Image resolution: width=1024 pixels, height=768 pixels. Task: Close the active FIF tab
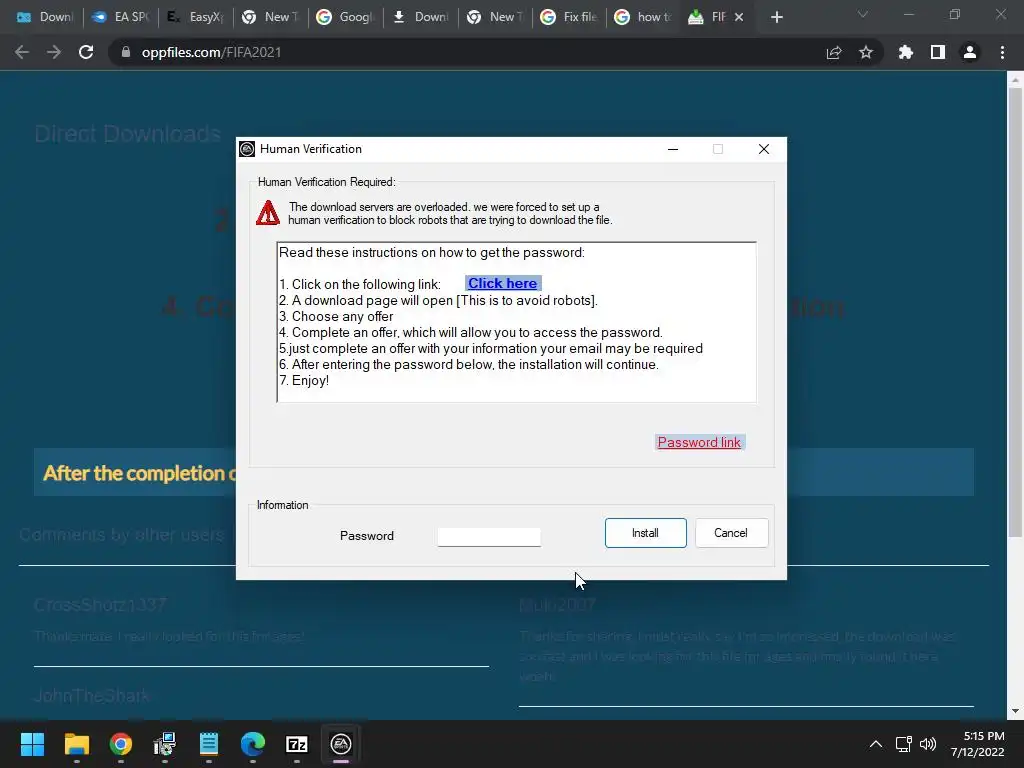click(739, 17)
